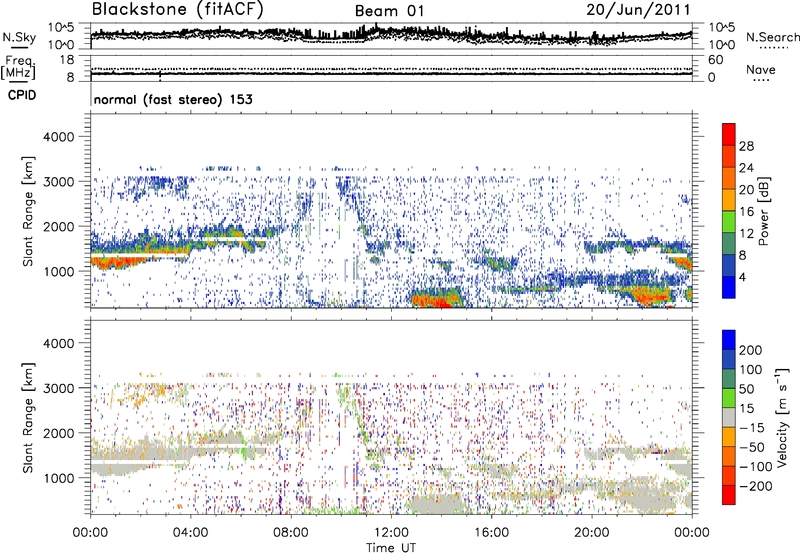Click the "16" tick on Power colorbar
The image size is (800, 554).
point(746,212)
